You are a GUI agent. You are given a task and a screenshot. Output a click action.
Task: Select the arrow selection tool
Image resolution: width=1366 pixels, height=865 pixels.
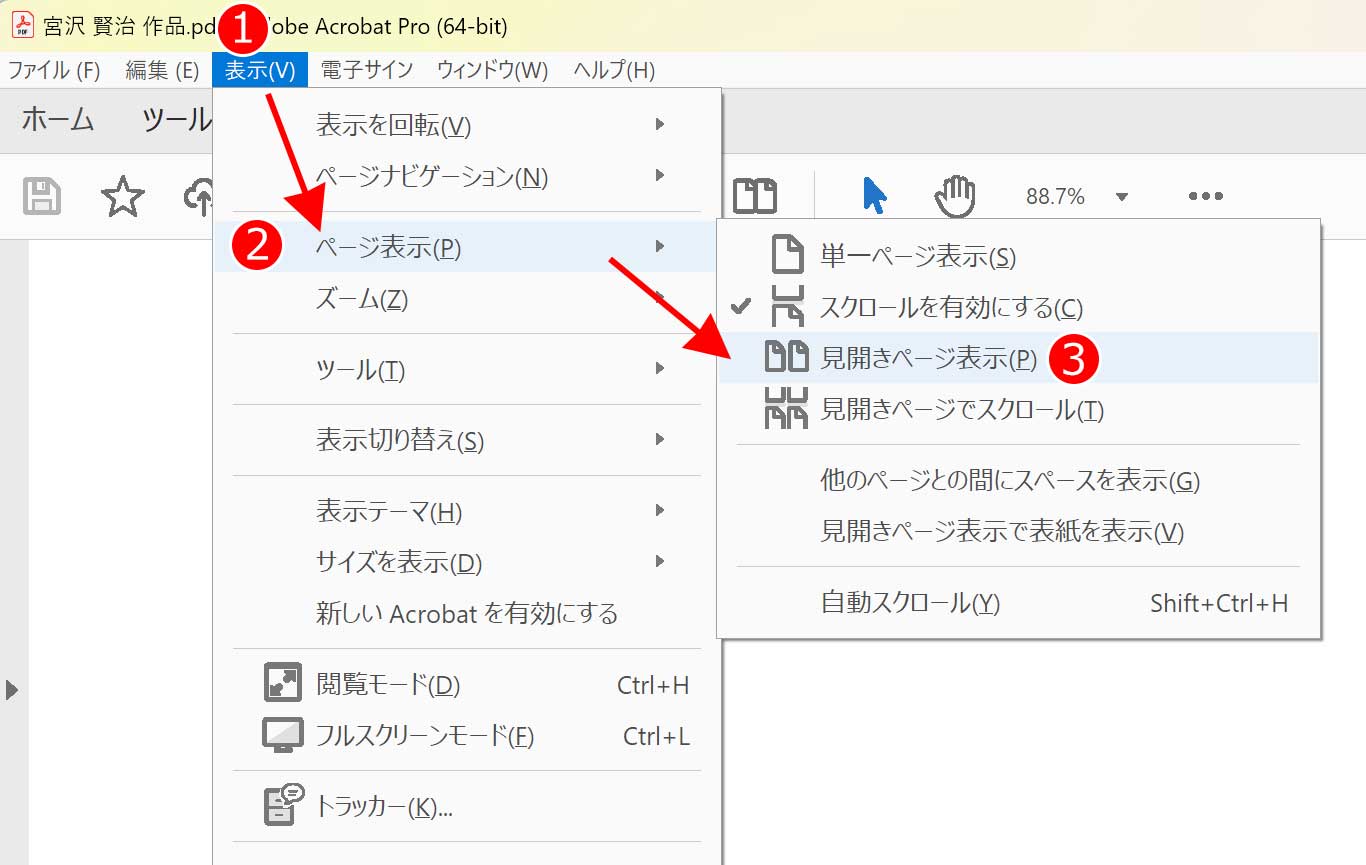pyautogui.click(x=874, y=195)
